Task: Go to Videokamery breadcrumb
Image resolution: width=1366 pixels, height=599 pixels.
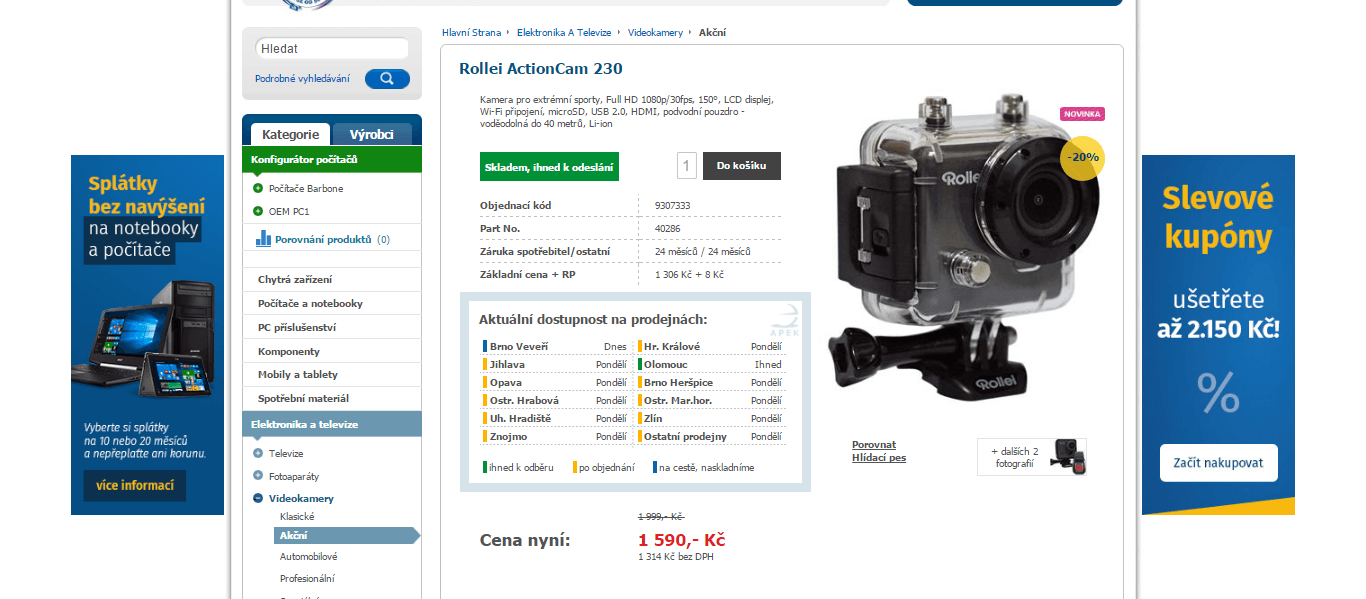Action: (655, 33)
